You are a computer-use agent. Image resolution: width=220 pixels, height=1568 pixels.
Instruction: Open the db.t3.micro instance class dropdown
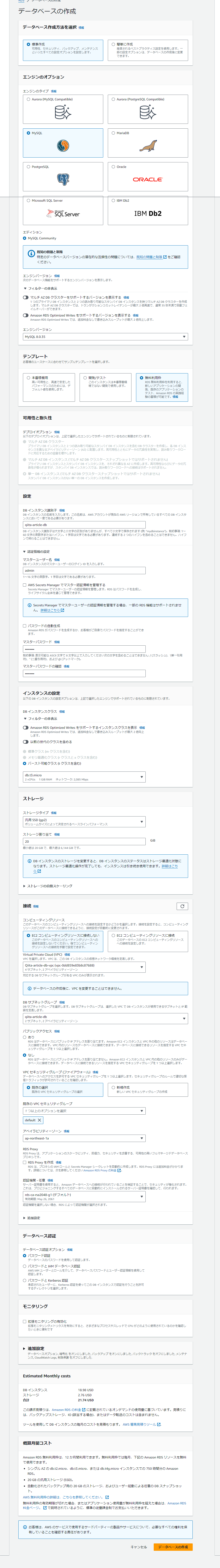84,777
